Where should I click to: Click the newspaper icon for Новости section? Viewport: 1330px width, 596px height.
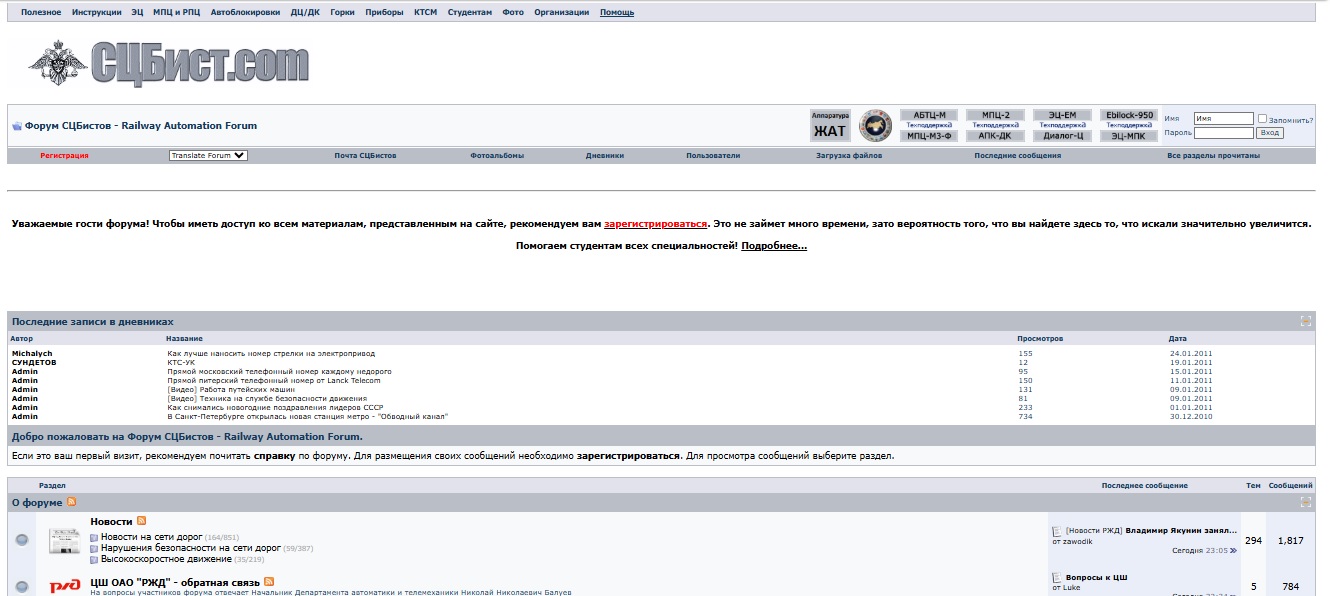pos(65,540)
